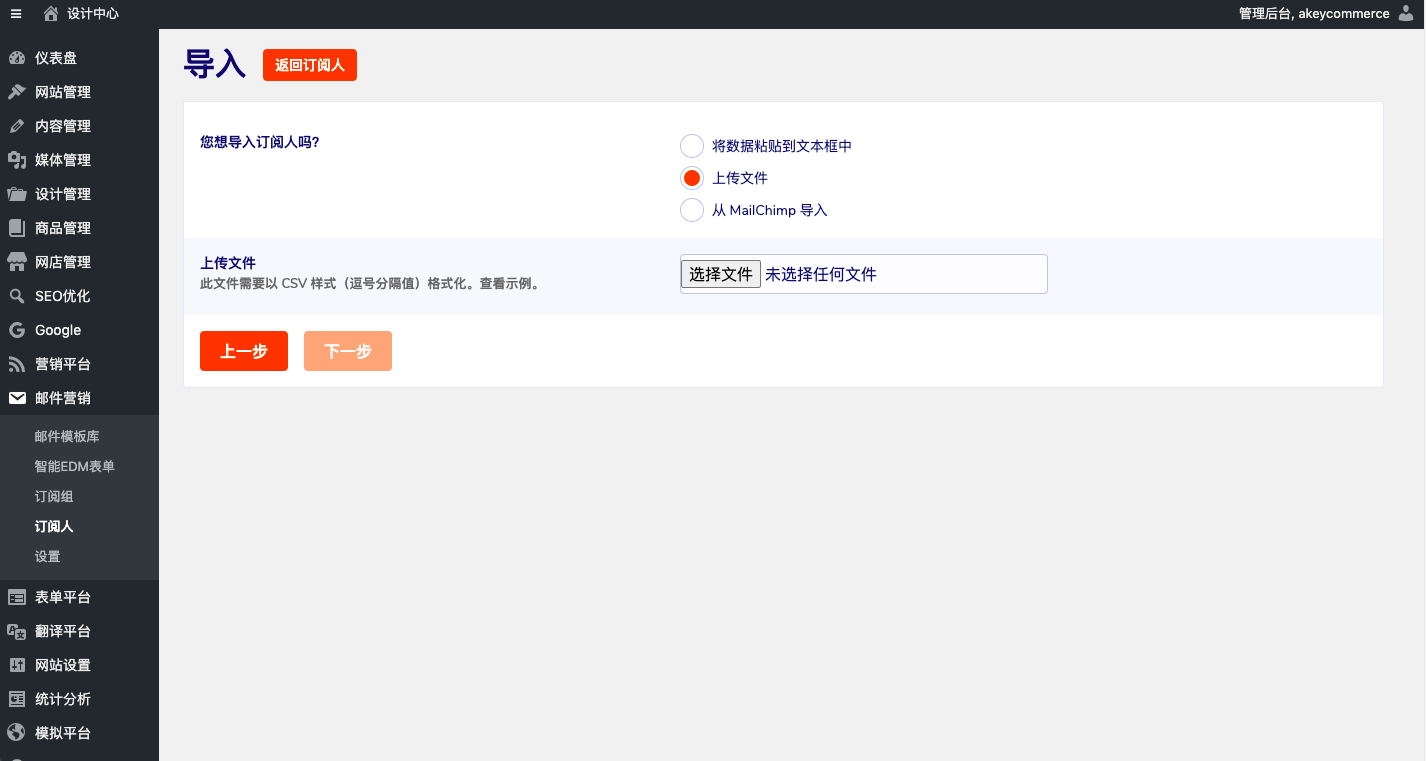Open 营销平台 menu item

click(x=79, y=364)
